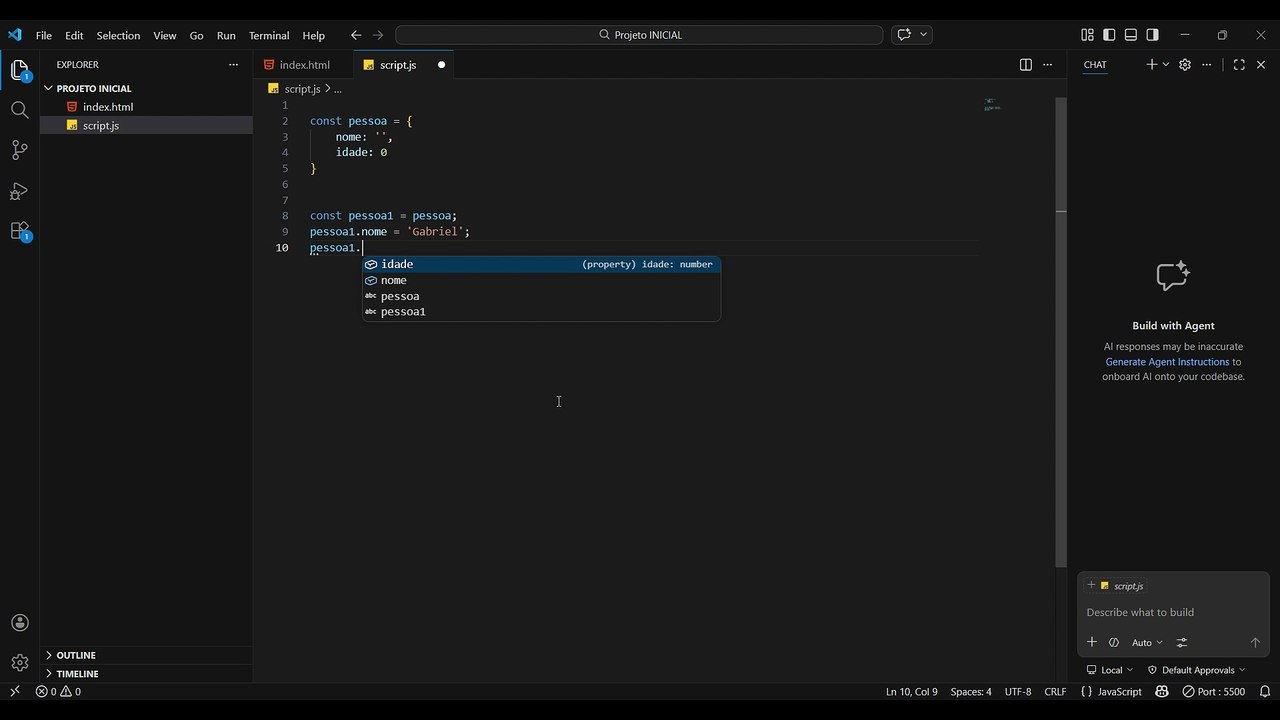Open the Copilot title bar dropdown arrow
The image size is (1280, 720).
(x=924, y=35)
